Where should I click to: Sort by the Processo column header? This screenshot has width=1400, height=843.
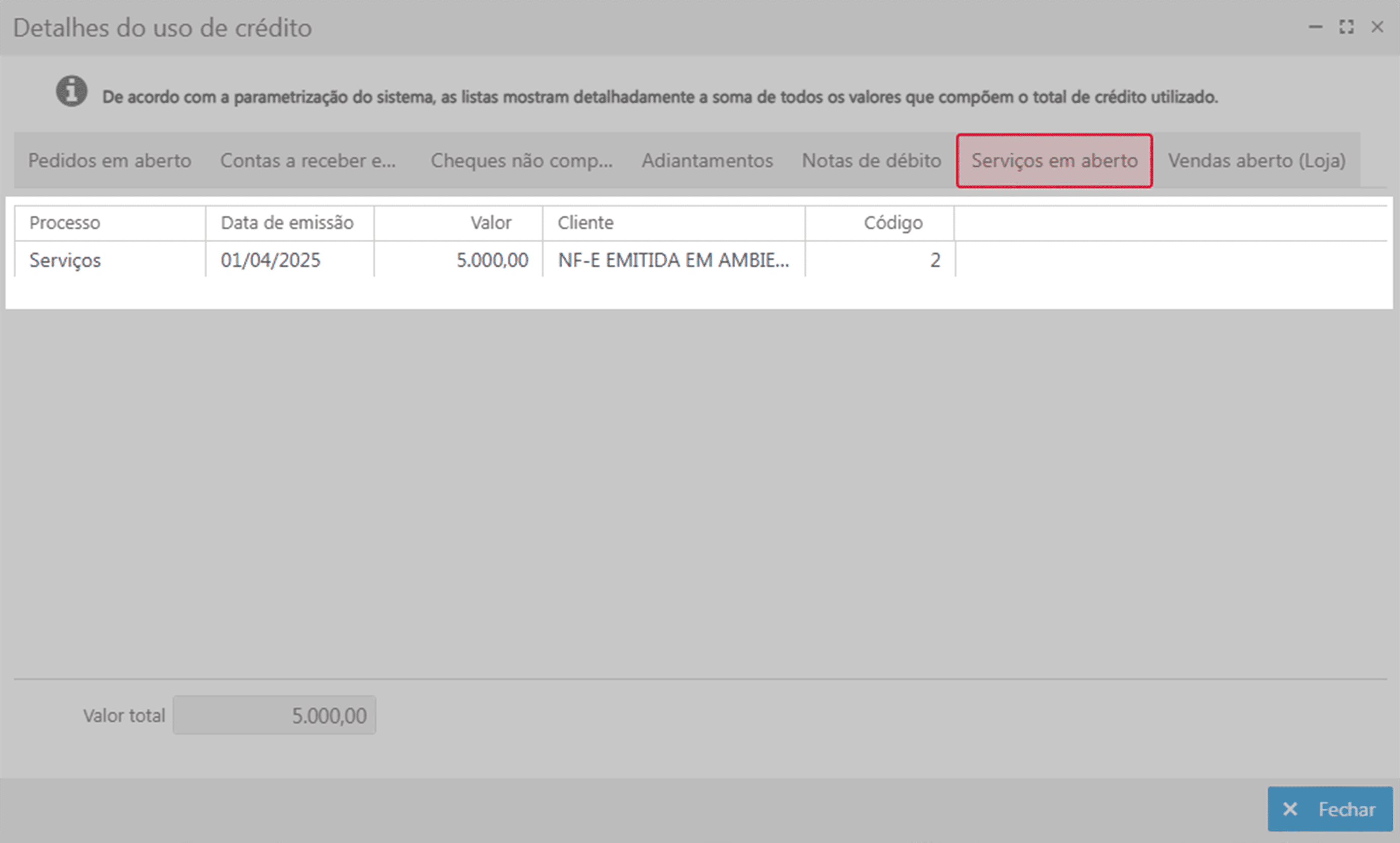(65, 223)
